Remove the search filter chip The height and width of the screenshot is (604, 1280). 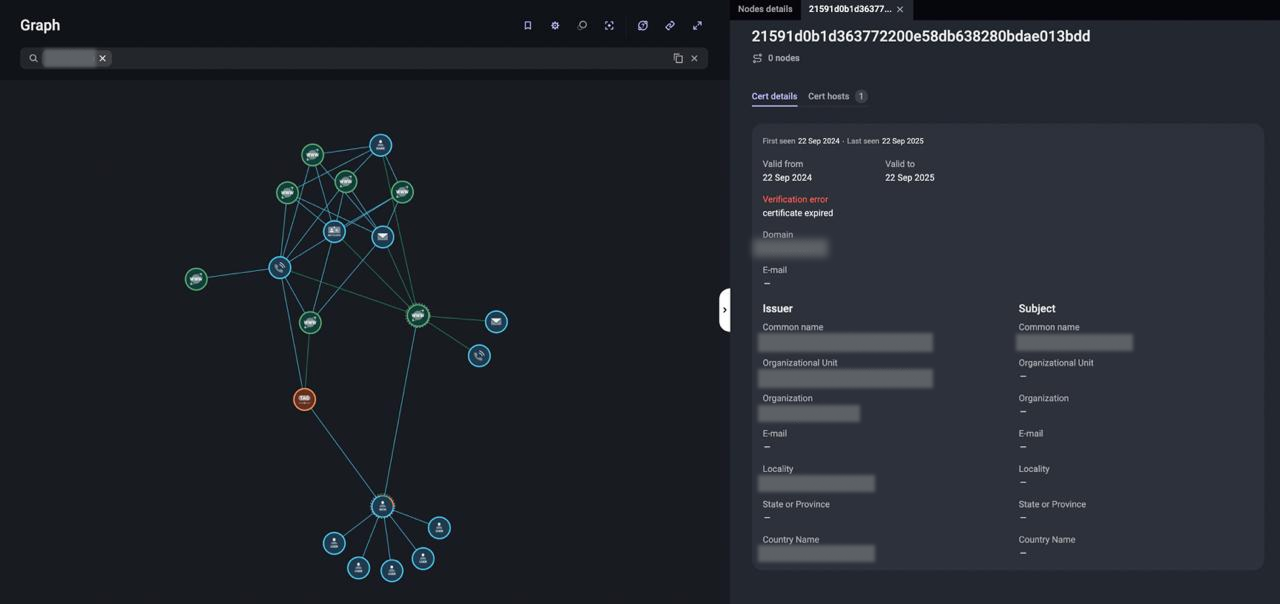102,59
